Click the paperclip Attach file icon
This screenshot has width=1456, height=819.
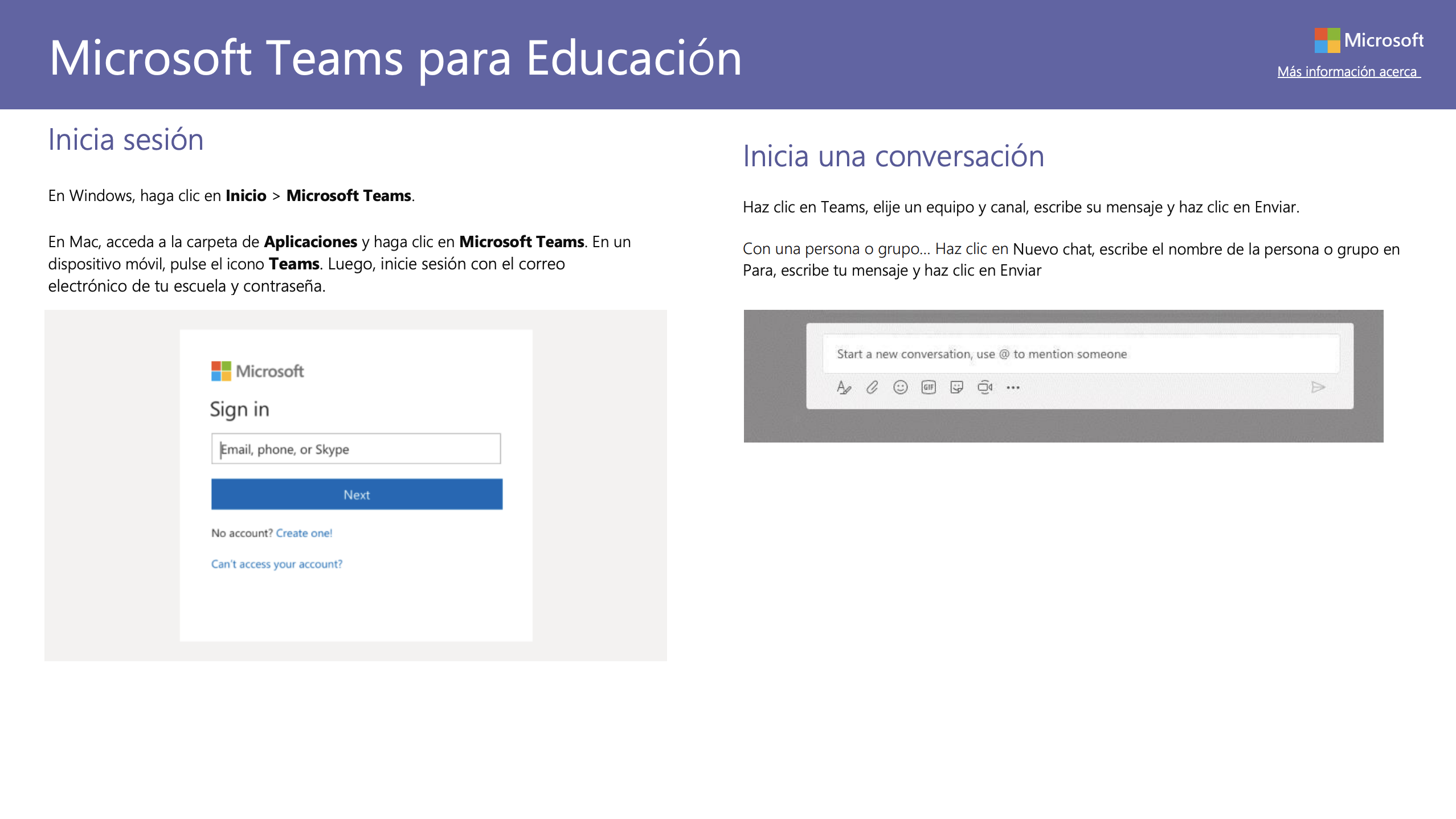tap(872, 387)
